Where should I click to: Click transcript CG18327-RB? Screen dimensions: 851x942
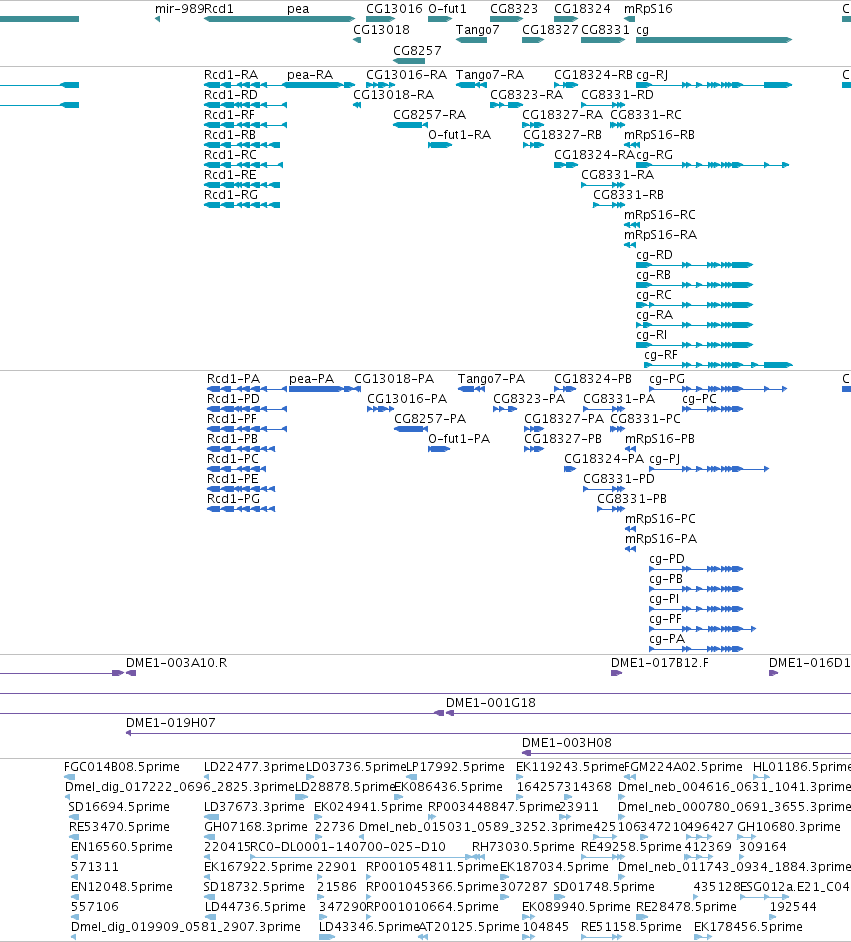[x=562, y=135]
